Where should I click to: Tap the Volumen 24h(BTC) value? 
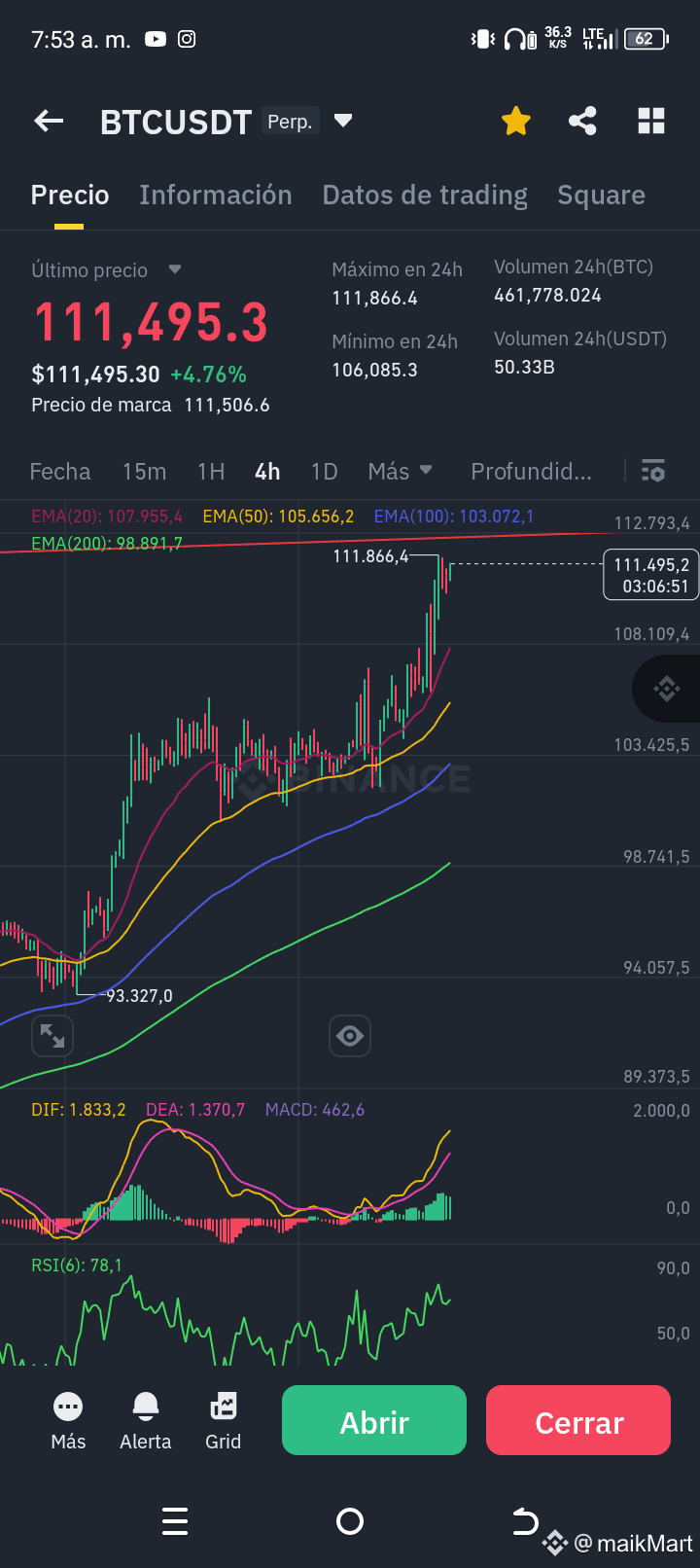click(547, 295)
